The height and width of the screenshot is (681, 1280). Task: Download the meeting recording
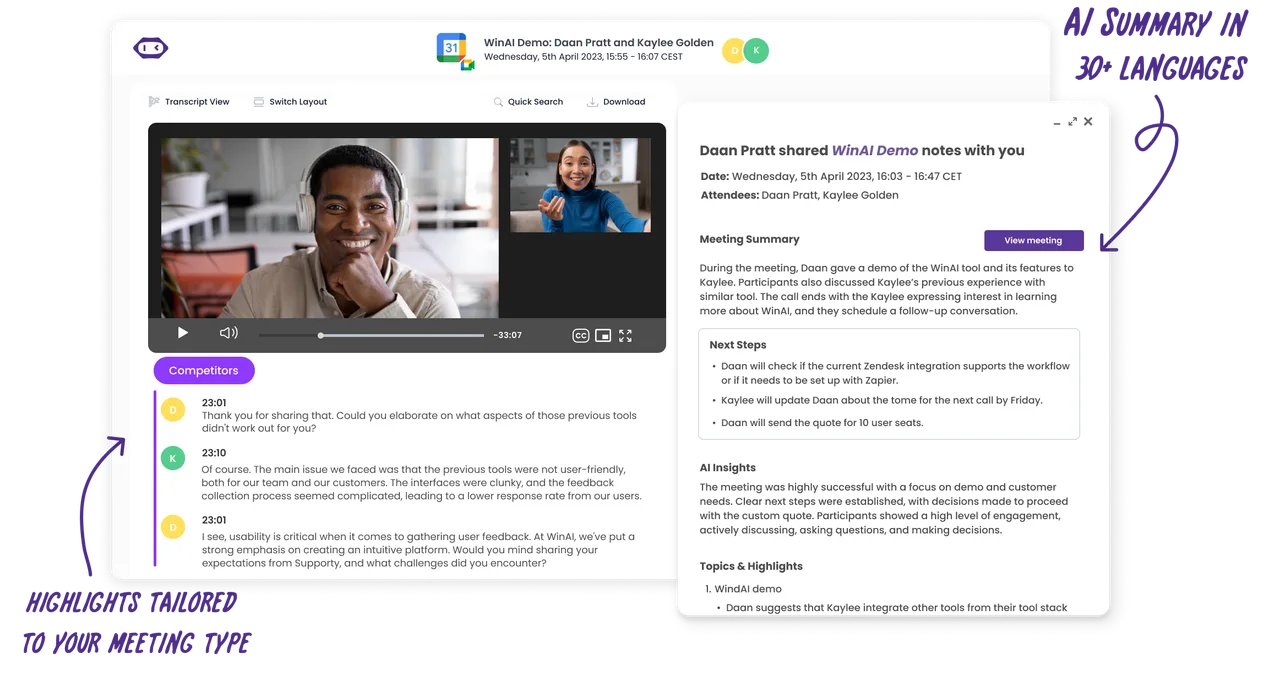coord(616,102)
